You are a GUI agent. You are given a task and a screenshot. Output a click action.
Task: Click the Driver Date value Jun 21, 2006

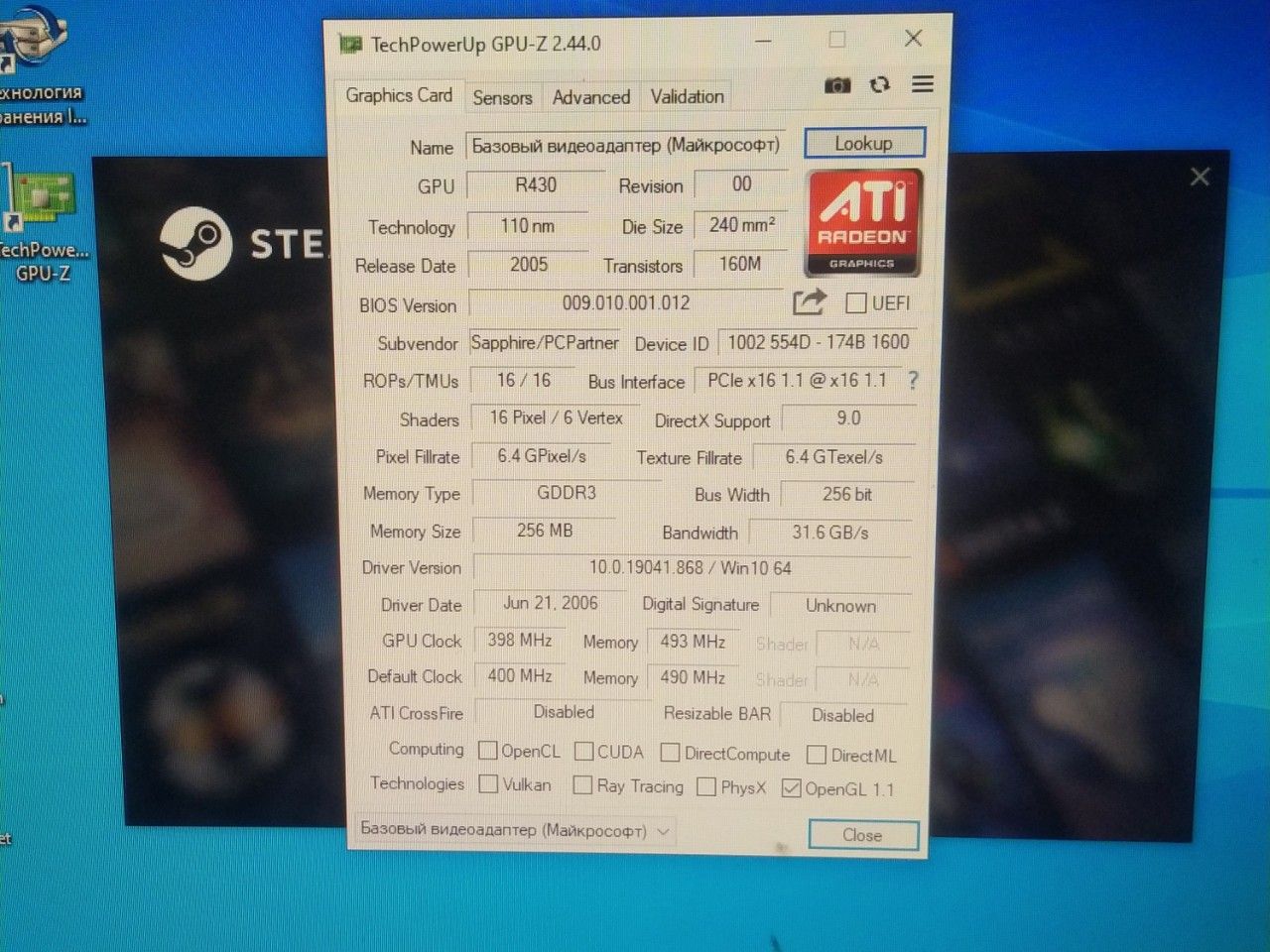551,603
